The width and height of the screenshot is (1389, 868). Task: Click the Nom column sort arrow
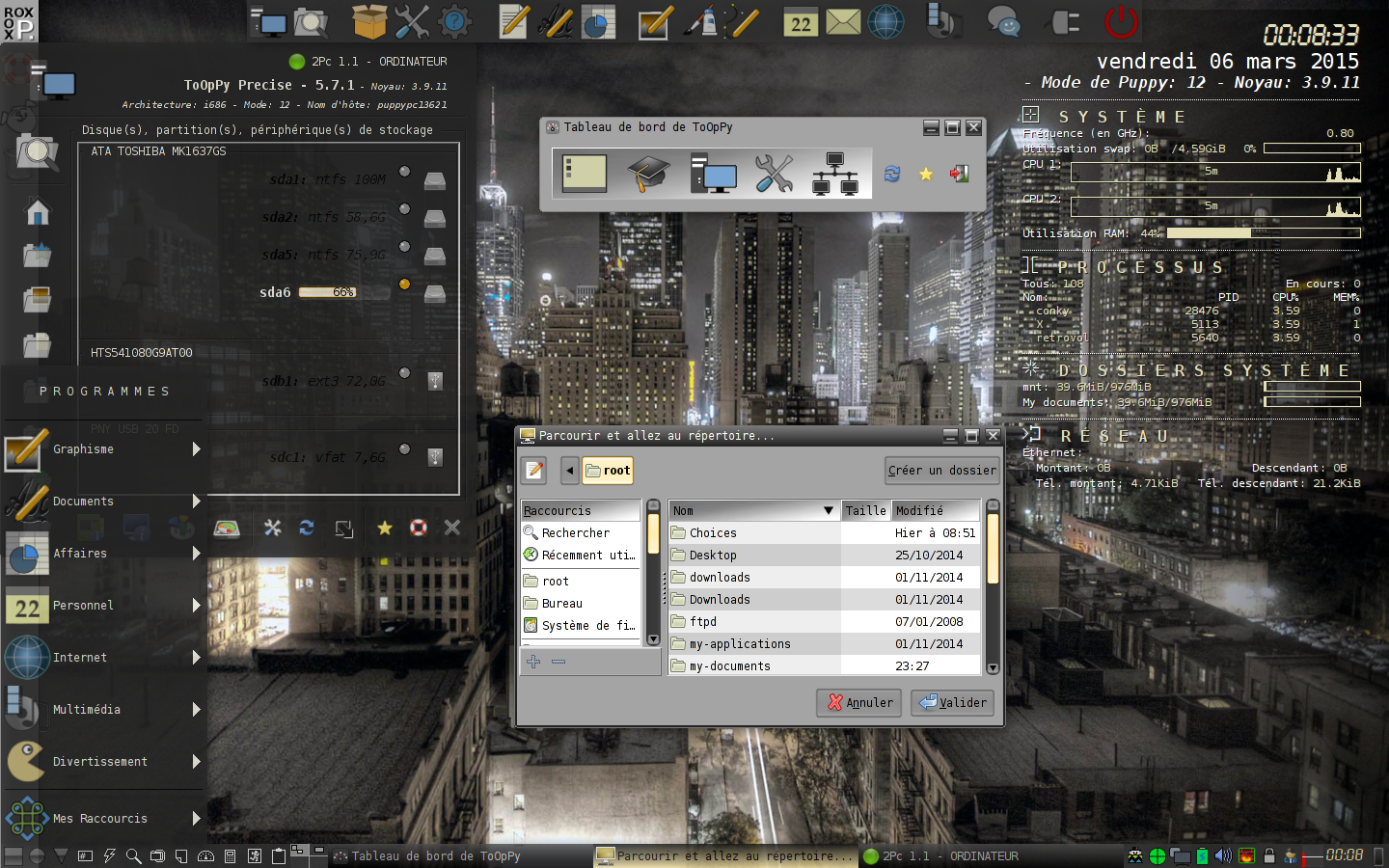[x=828, y=510]
